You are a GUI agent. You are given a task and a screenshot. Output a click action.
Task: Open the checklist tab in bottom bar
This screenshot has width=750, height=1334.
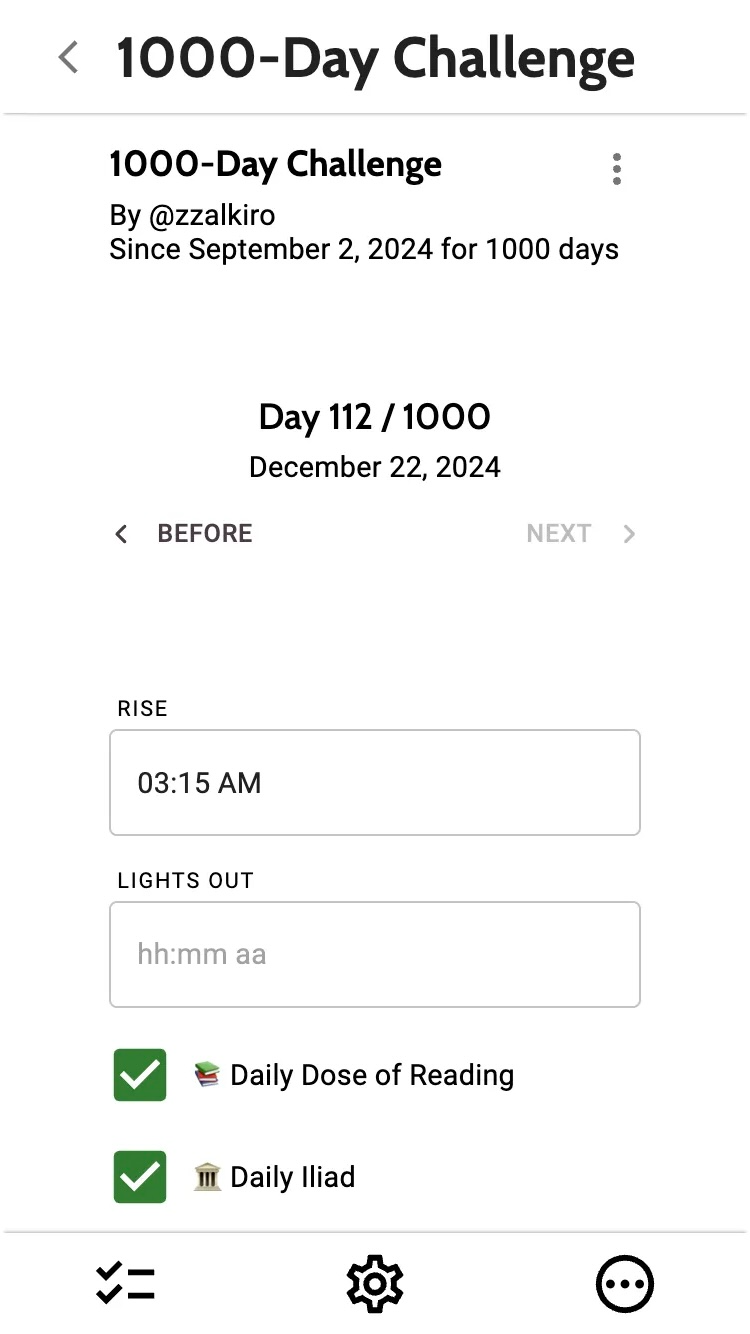coord(125,1283)
